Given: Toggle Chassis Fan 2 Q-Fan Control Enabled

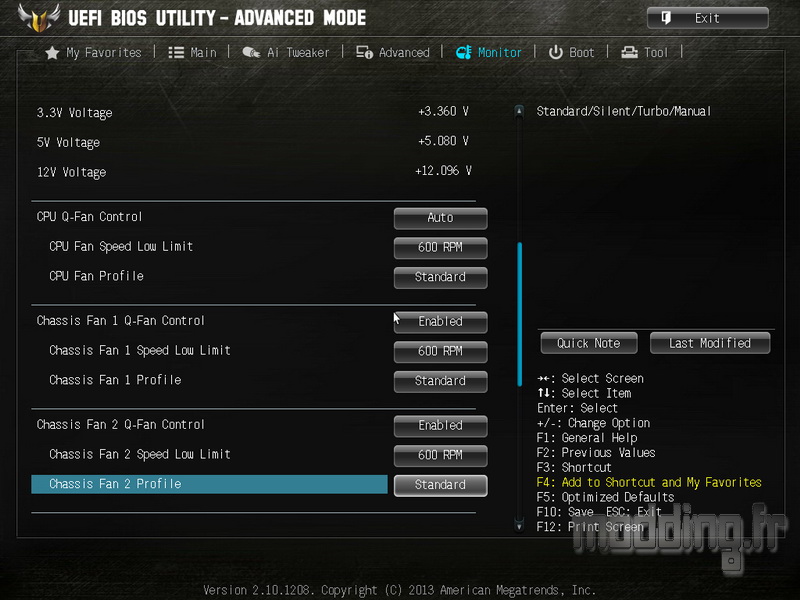Looking at the screenshot, I should pyautogui.click(x=440, y=426).
